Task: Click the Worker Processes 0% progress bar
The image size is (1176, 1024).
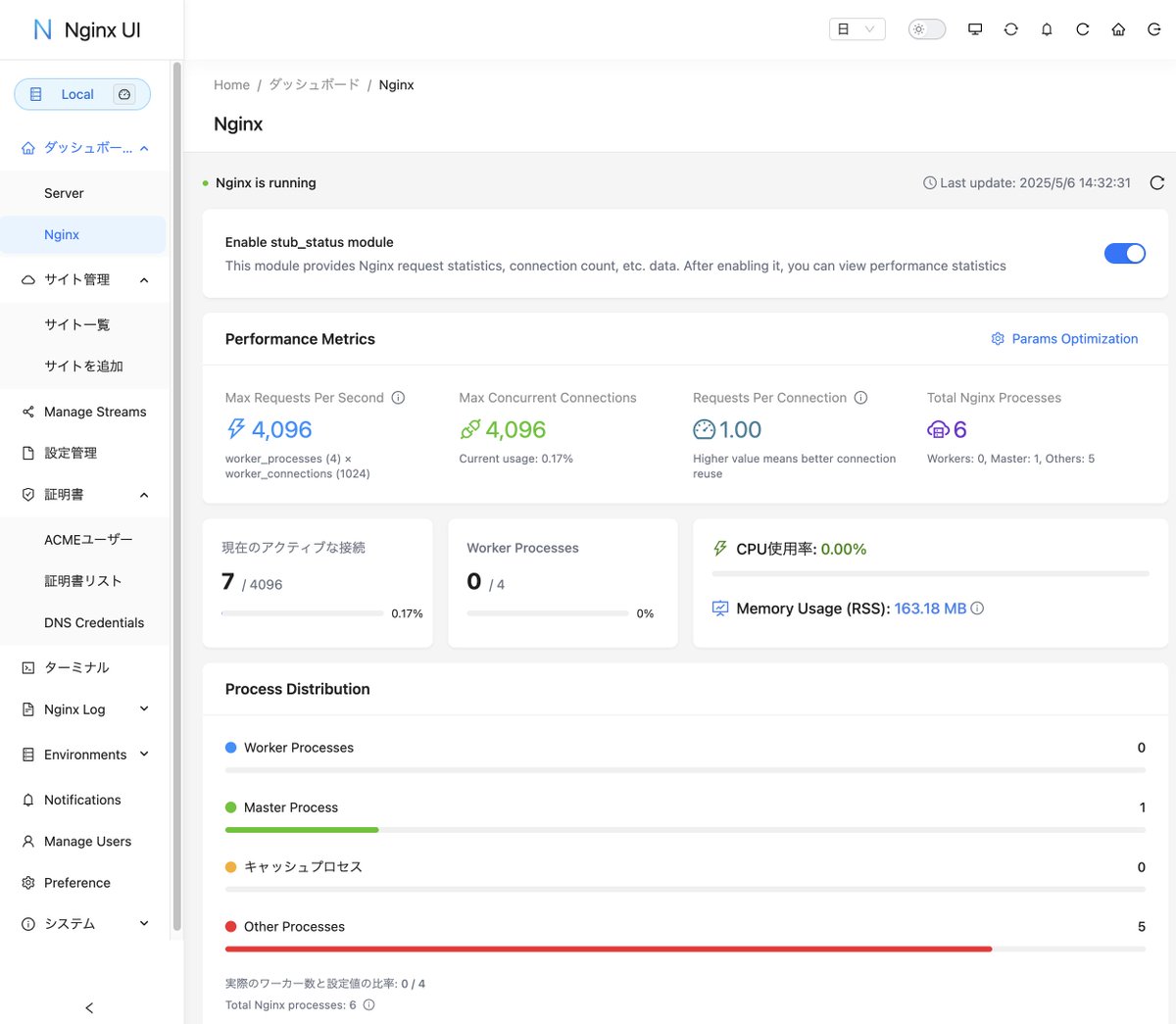Action: [548, 613]
